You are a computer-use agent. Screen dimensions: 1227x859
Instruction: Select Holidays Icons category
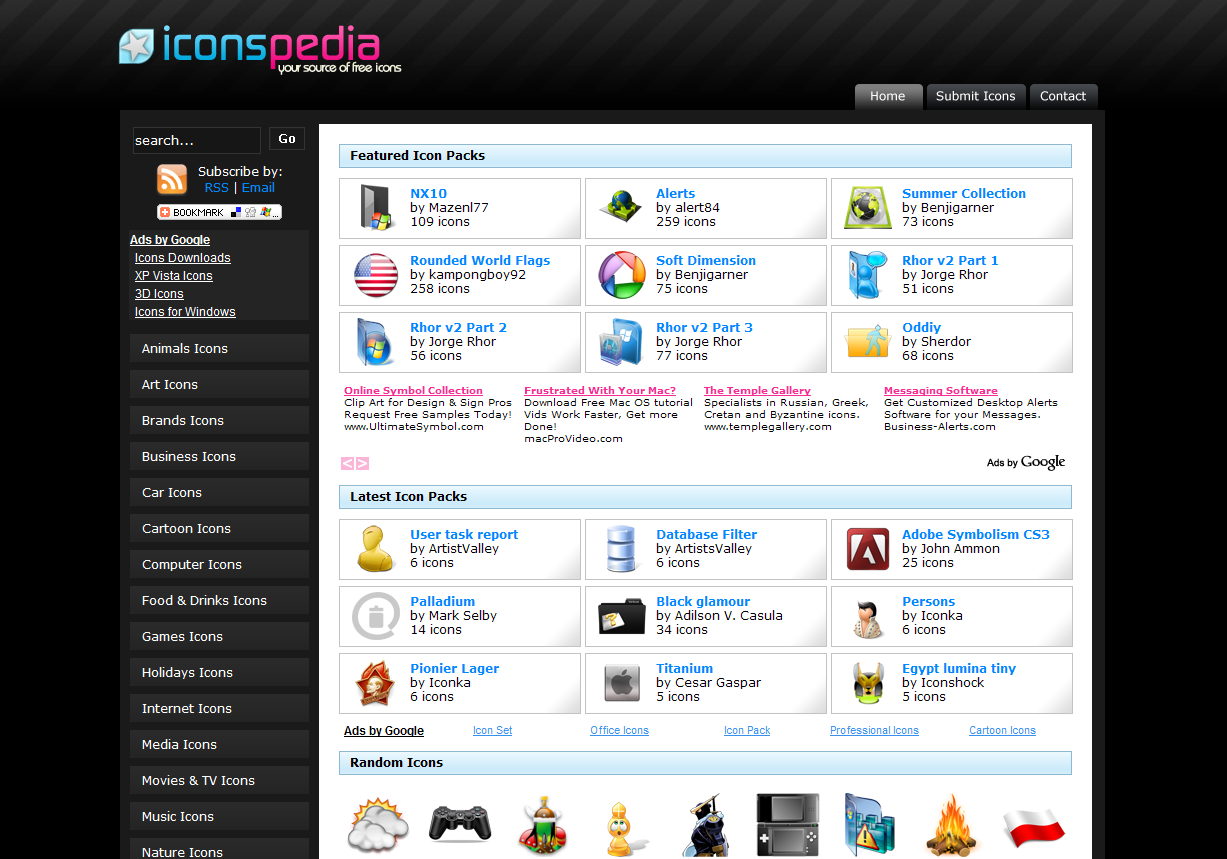click(x=219, y=672)
